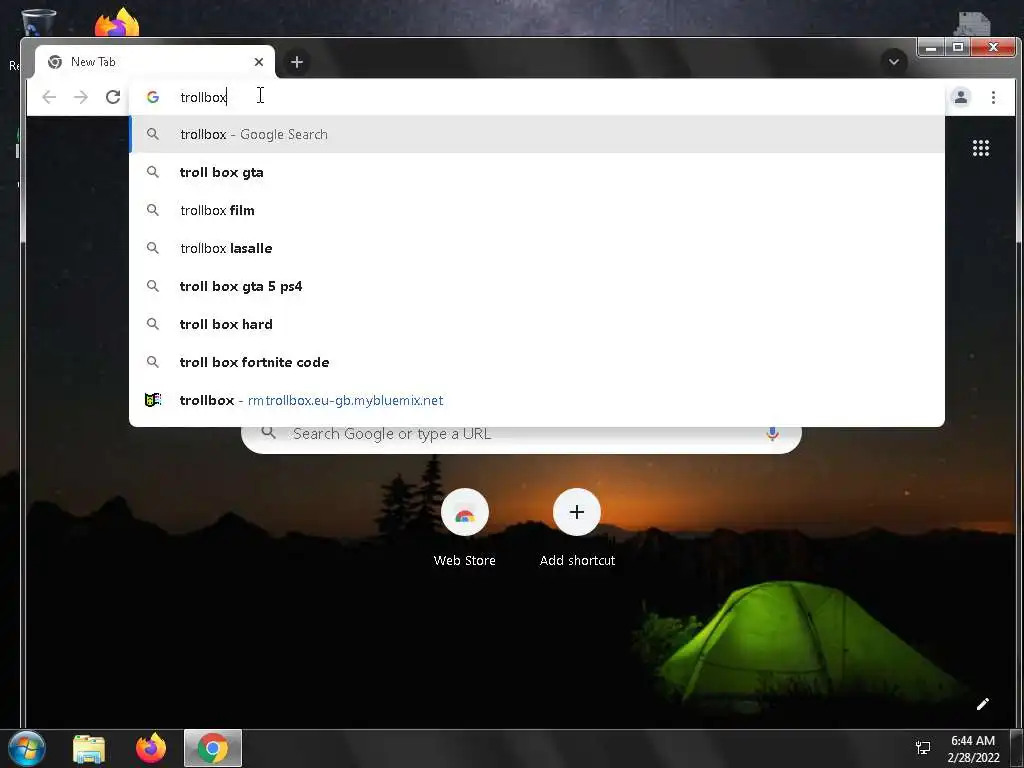Open the Chrome profile avatar menu
1024x768 pixels.
961,97
